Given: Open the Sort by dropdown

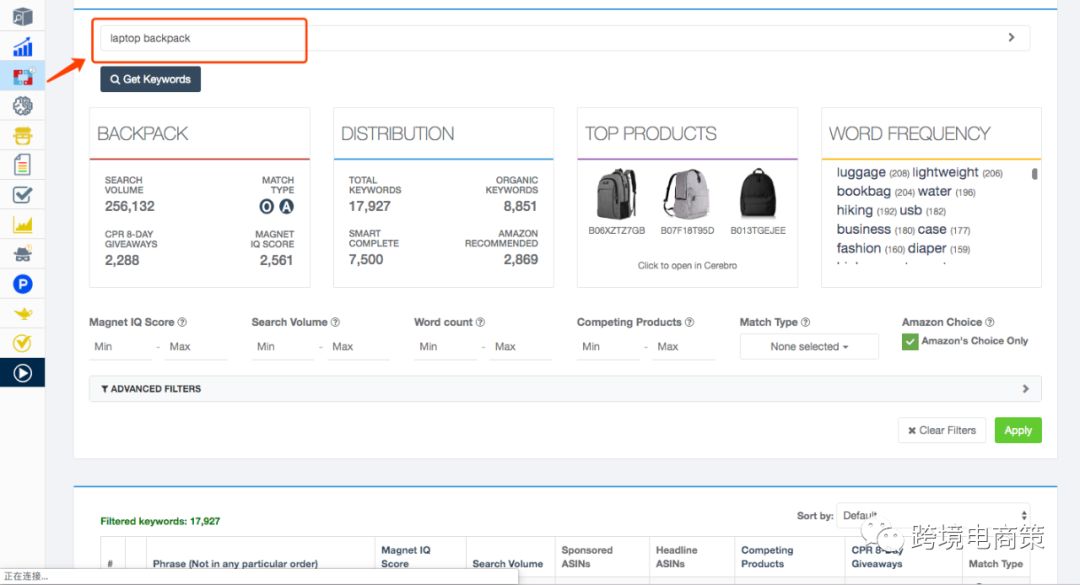Looking at the screenshot, I should pyautogui.click(x=932, y=516).
